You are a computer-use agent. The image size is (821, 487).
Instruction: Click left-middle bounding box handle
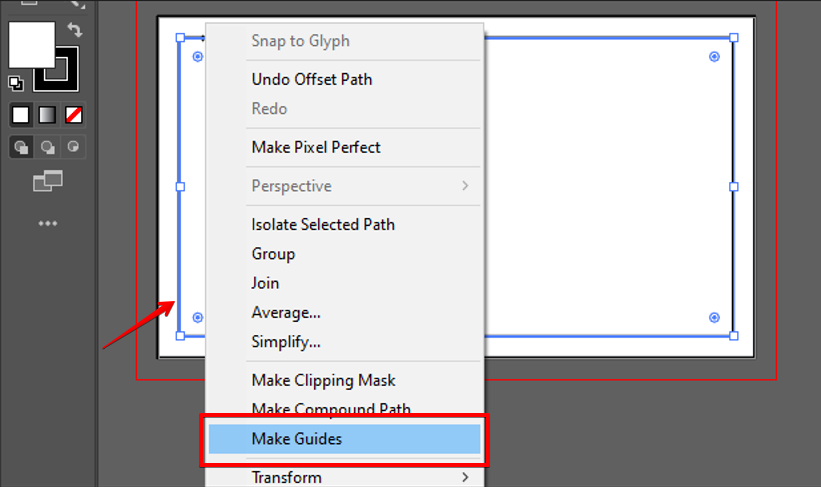180,187
